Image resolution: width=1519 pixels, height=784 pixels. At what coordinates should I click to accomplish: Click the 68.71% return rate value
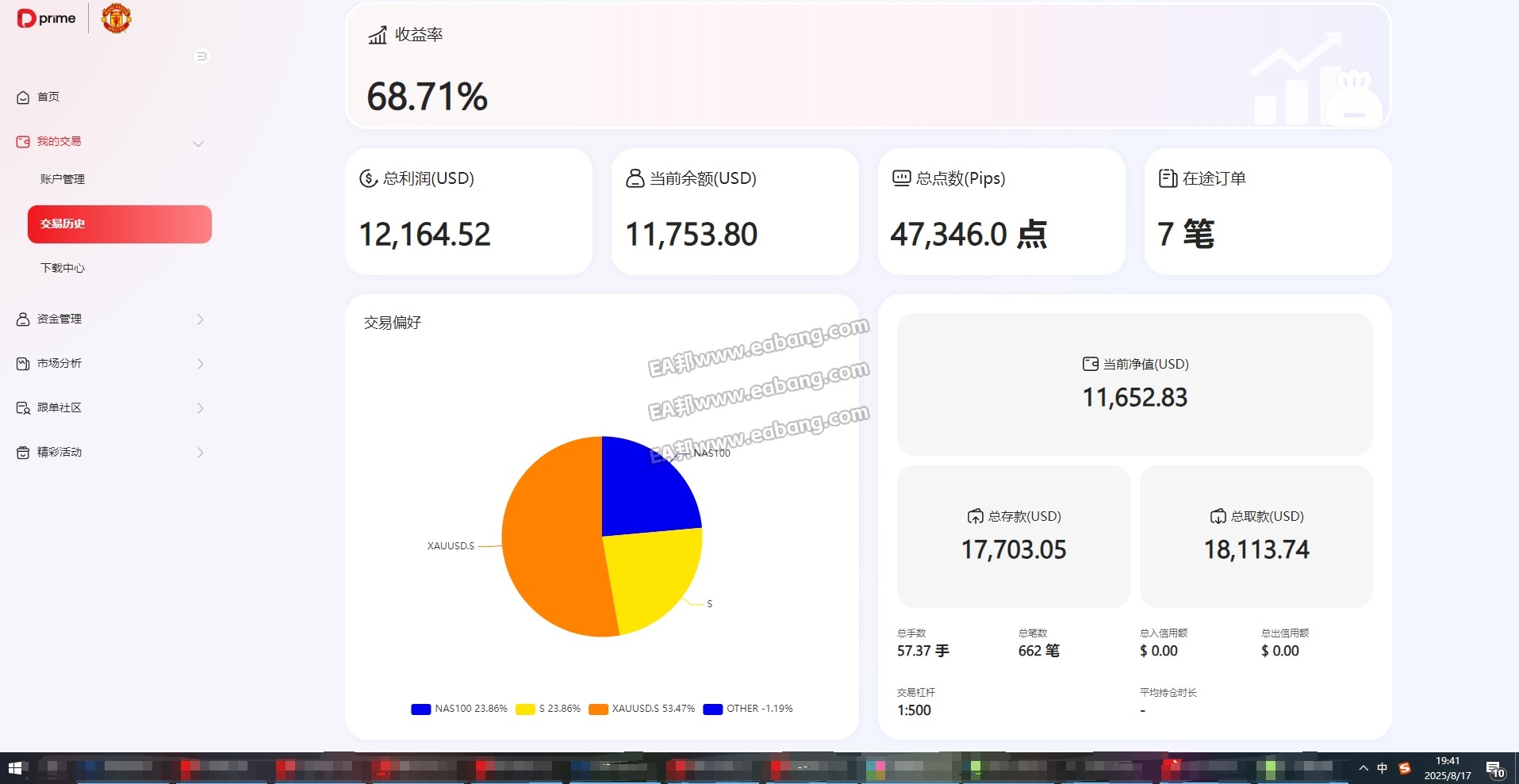pos(427,97)
